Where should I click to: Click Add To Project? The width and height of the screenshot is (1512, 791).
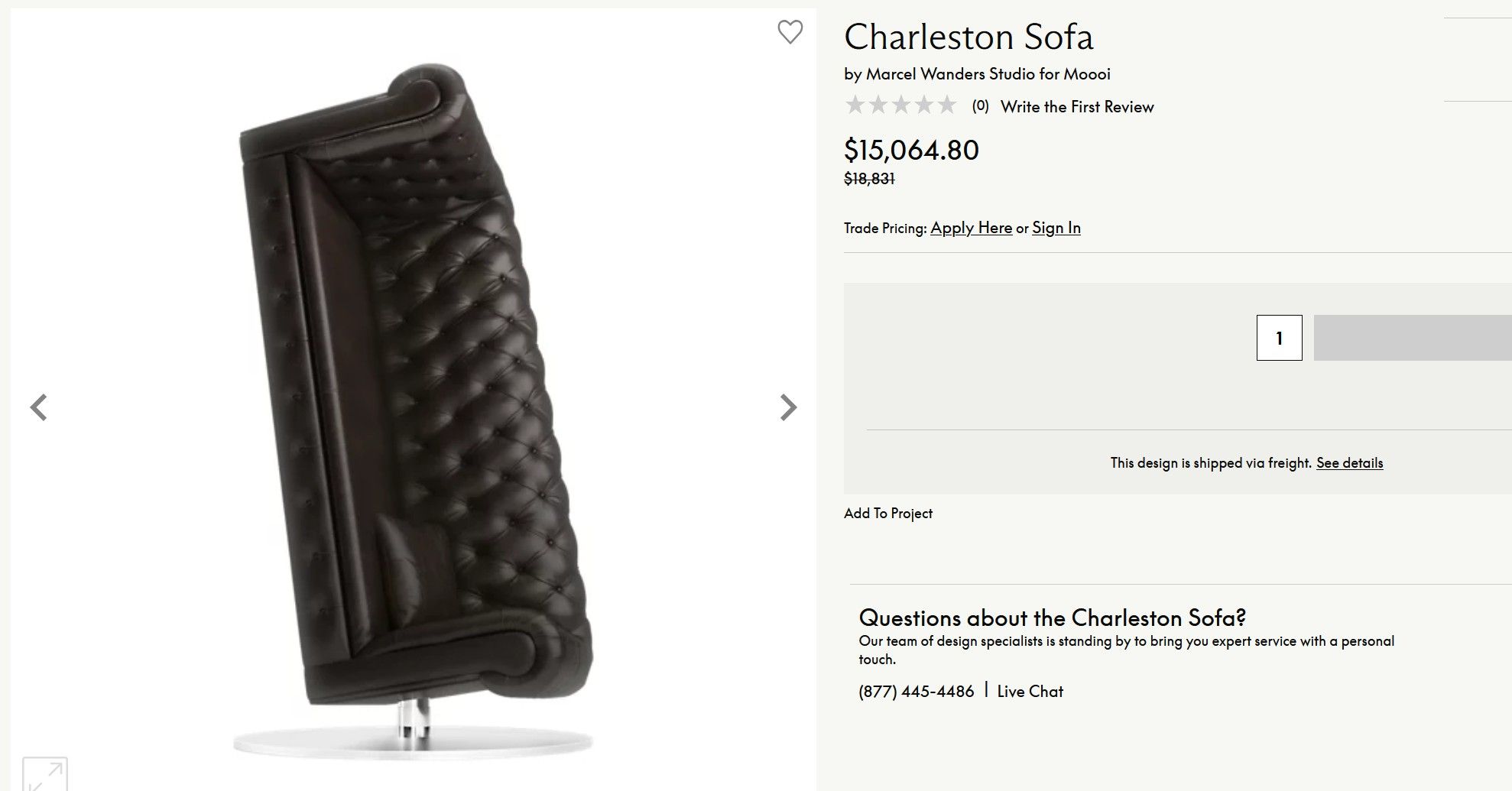[887, 514]
